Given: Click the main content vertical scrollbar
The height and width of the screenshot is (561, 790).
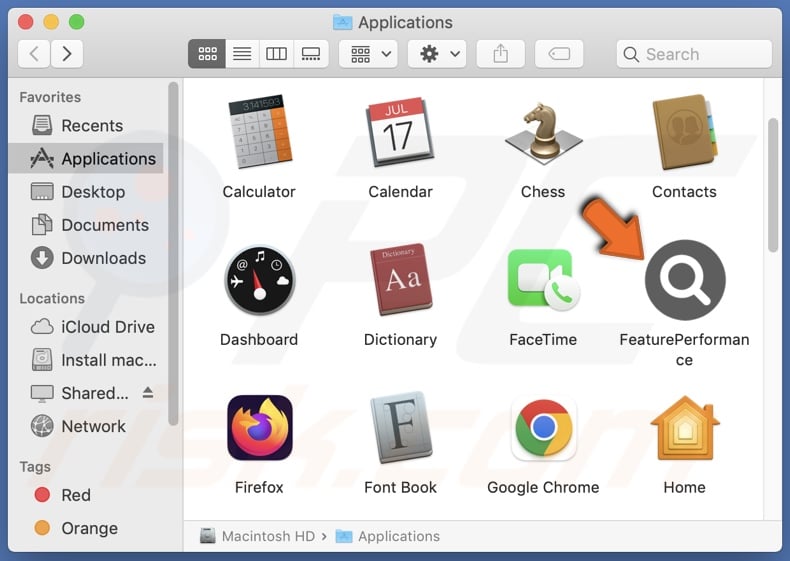Looking at the screenshot, I should pyautogui.click(x=773, y=185).
